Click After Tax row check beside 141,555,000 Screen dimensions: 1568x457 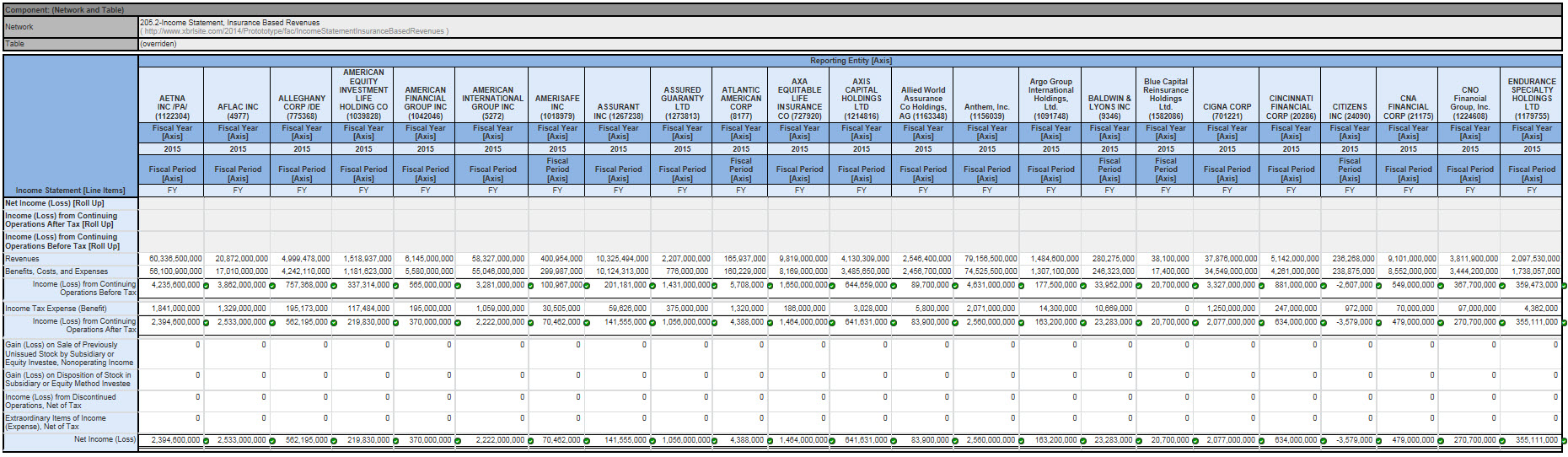[652, 323]
